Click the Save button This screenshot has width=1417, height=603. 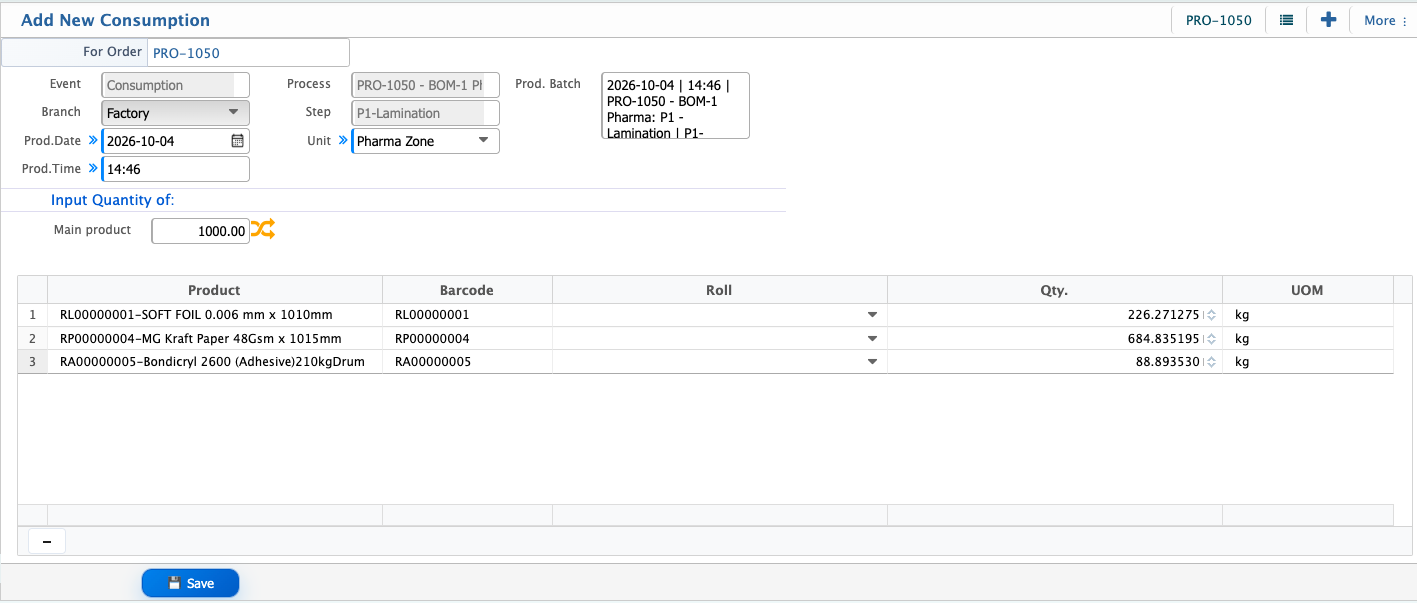point(190,583)
